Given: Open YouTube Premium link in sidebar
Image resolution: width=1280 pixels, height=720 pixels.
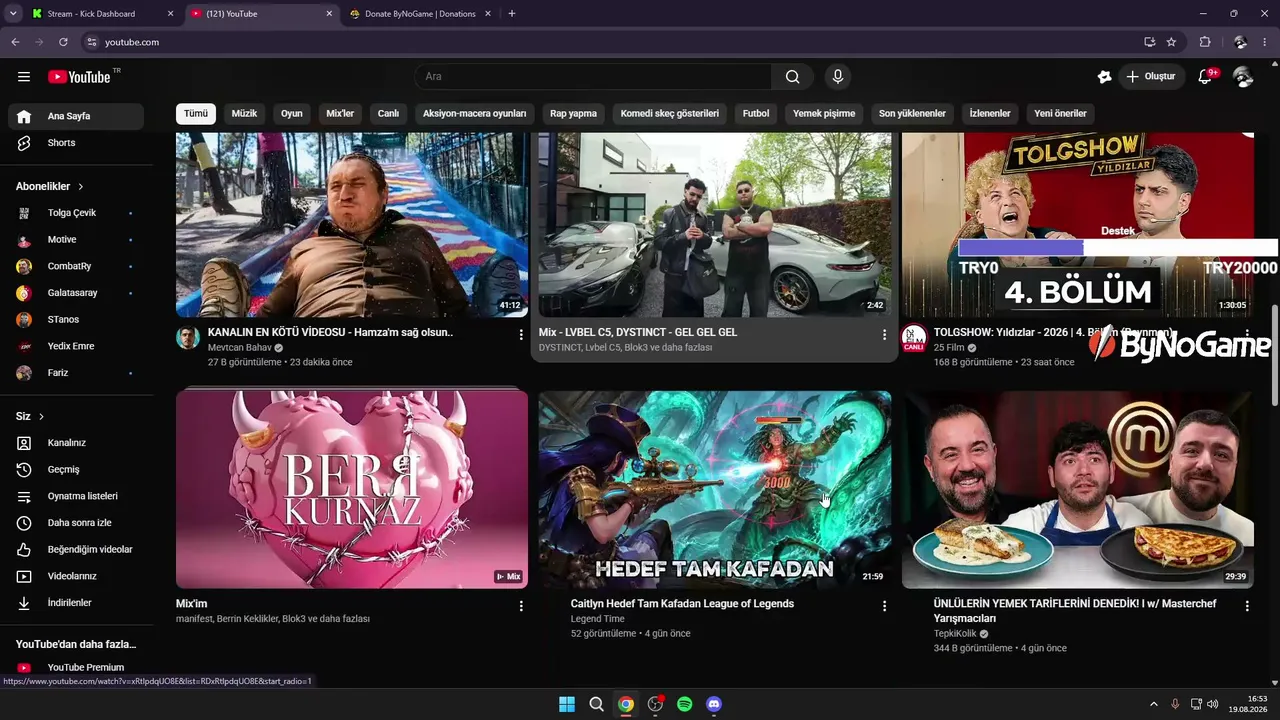Looking at the screenshot, I should [x=76, y=667].
